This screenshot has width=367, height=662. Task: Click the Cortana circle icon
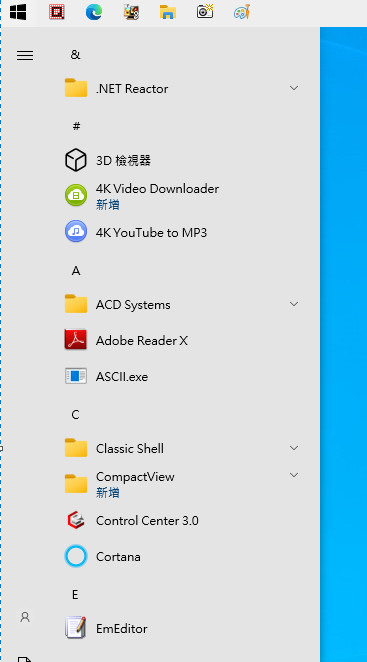pyautogui.click(x=76, y=556)
